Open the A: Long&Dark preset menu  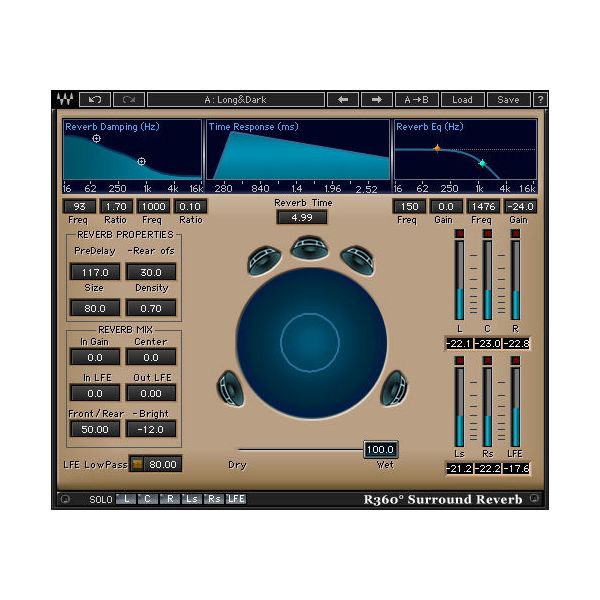pos(236,99)
